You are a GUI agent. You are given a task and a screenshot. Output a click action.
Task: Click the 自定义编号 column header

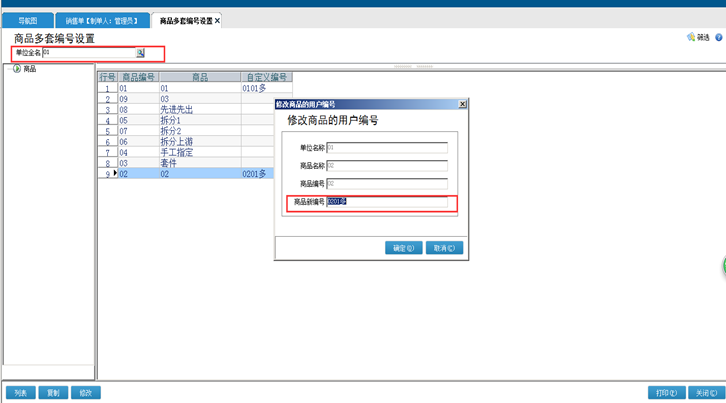267,77
